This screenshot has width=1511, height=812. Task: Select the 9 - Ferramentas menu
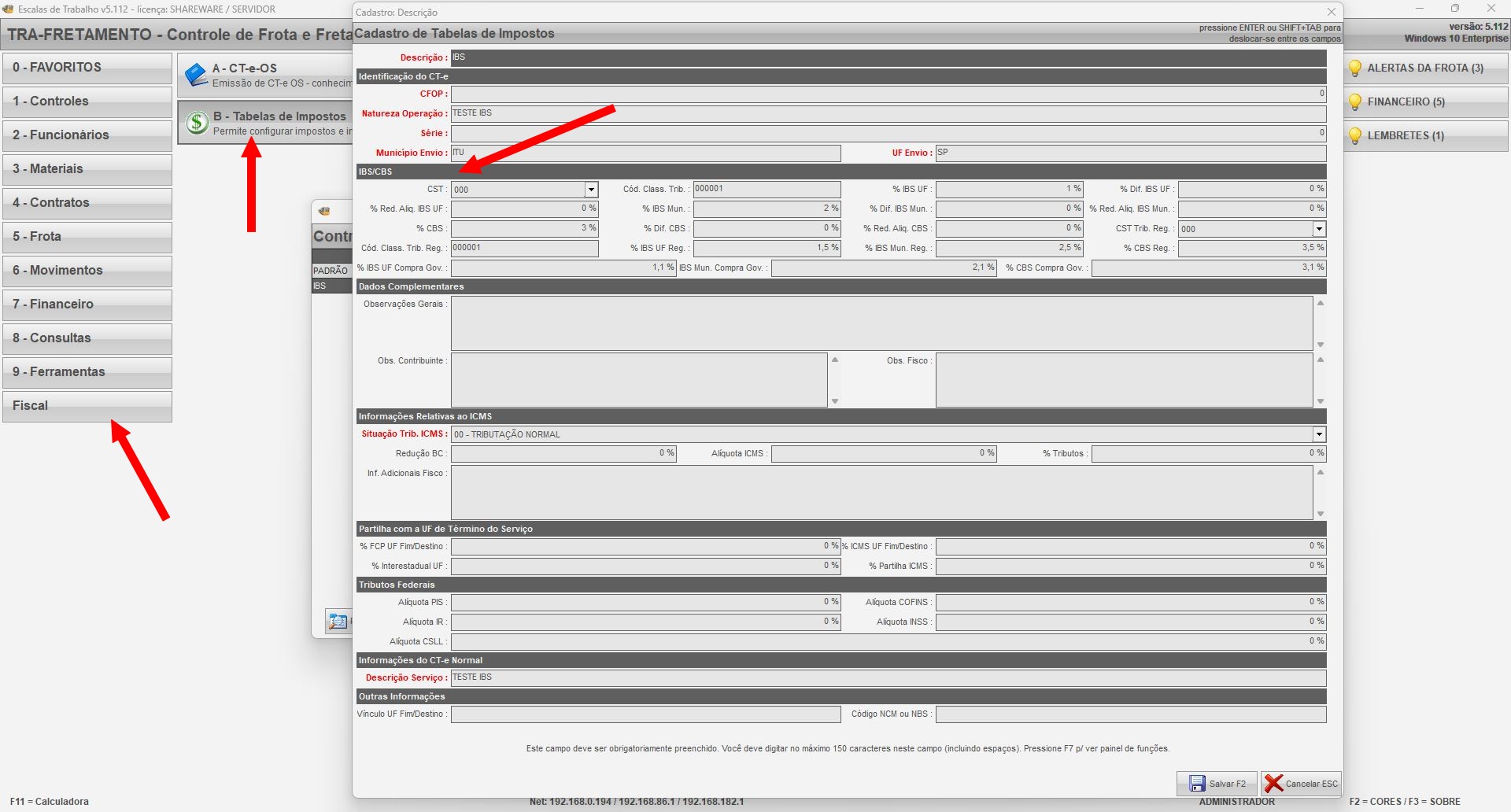87,372
